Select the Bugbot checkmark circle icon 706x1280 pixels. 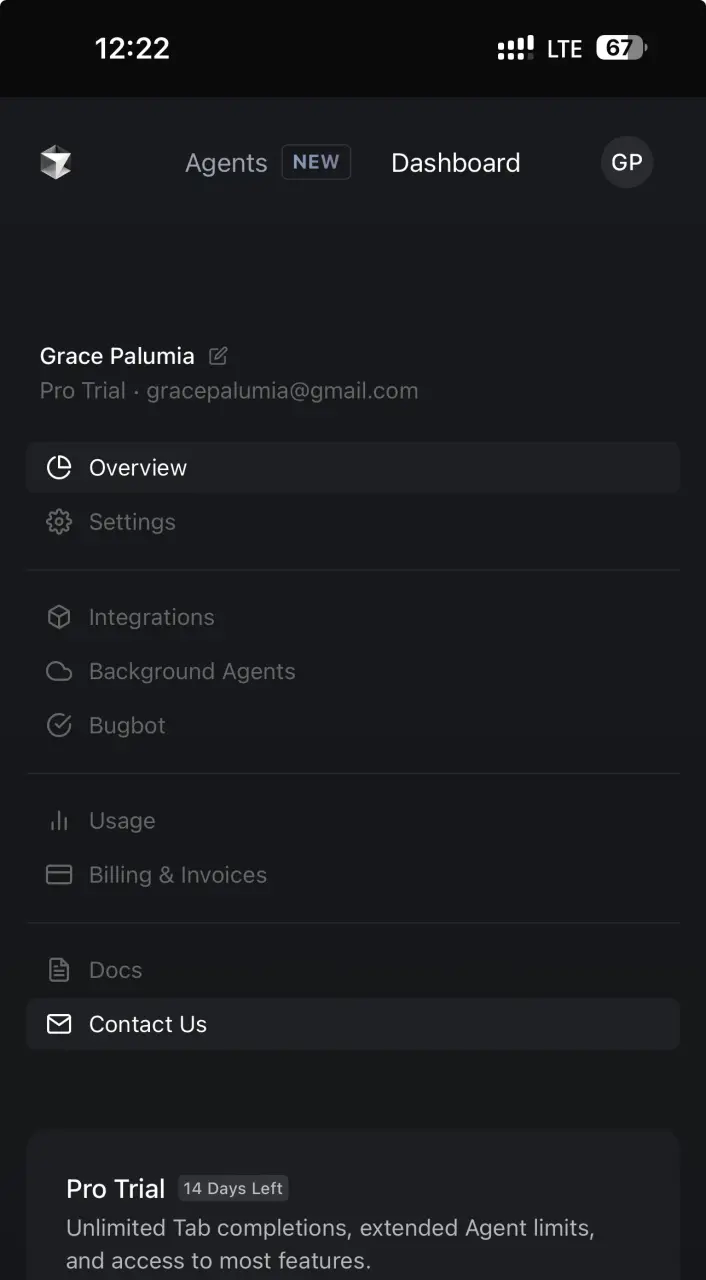tap(59, 725)
